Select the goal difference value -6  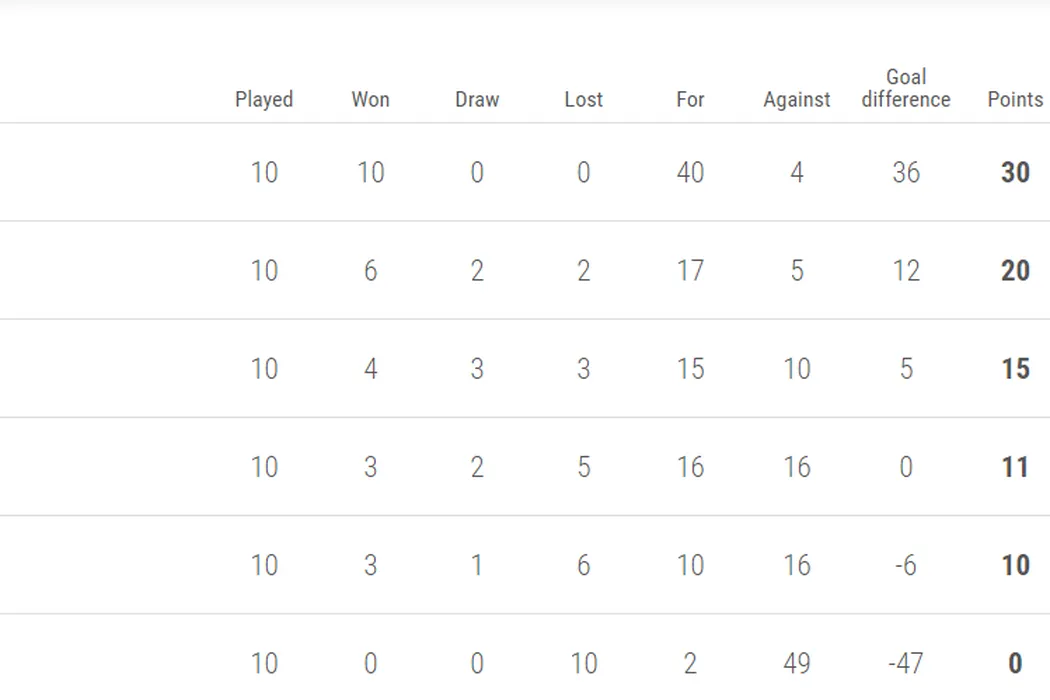point(904,565)
